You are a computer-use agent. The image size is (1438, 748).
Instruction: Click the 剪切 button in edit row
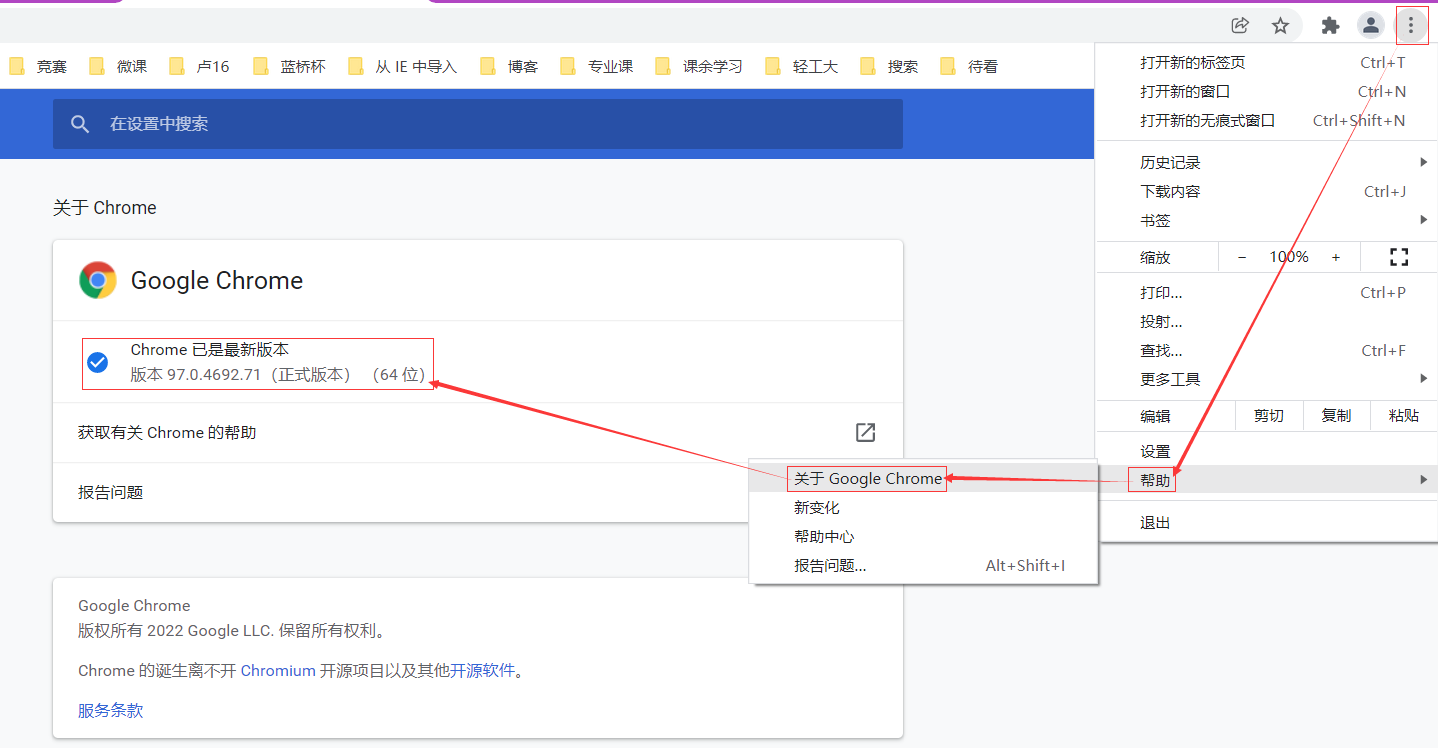[1268, 415]
